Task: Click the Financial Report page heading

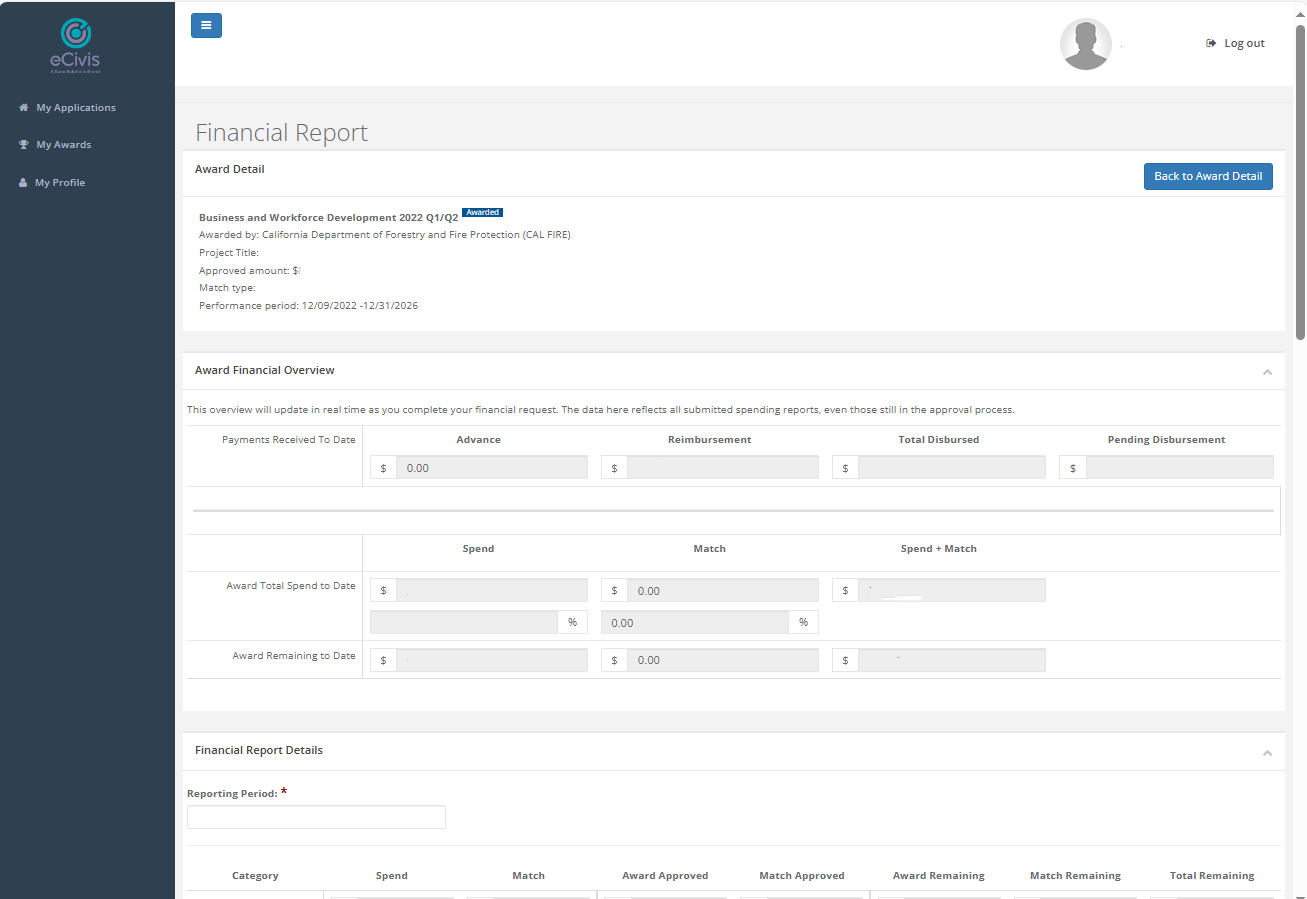Action: click(282, 133)
